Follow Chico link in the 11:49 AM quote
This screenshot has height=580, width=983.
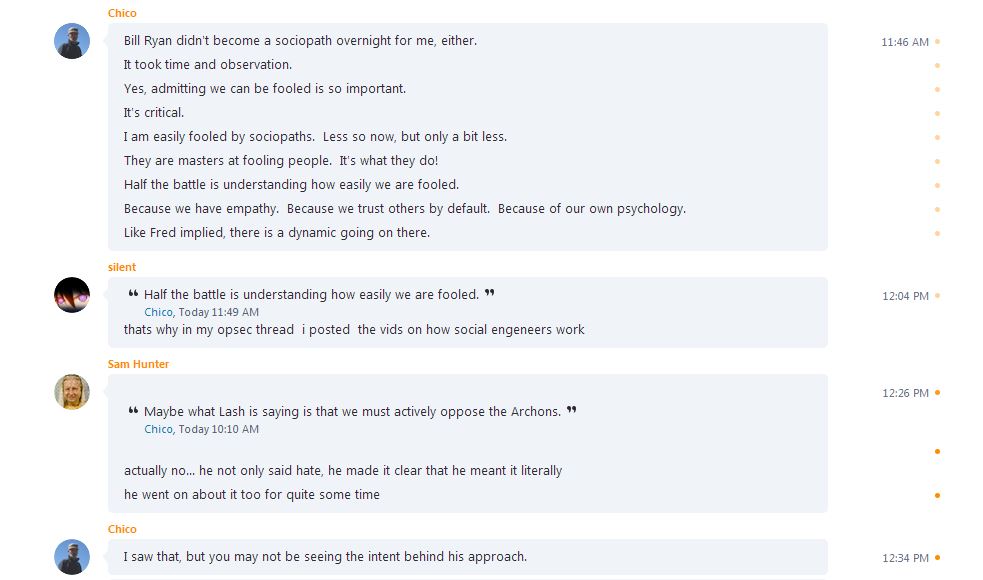(158, 312)
